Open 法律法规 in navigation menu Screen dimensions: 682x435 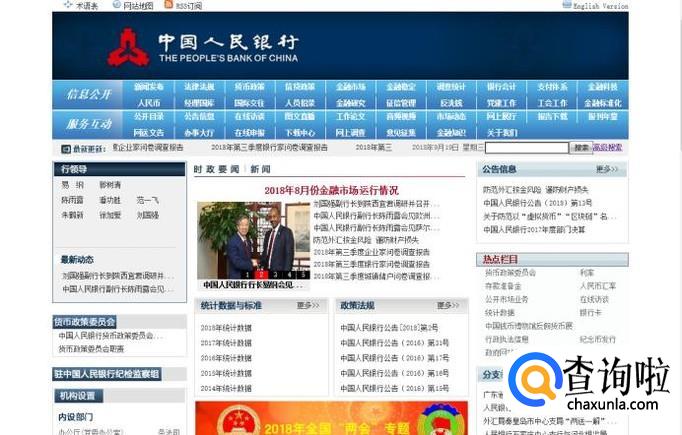[199, 87]
